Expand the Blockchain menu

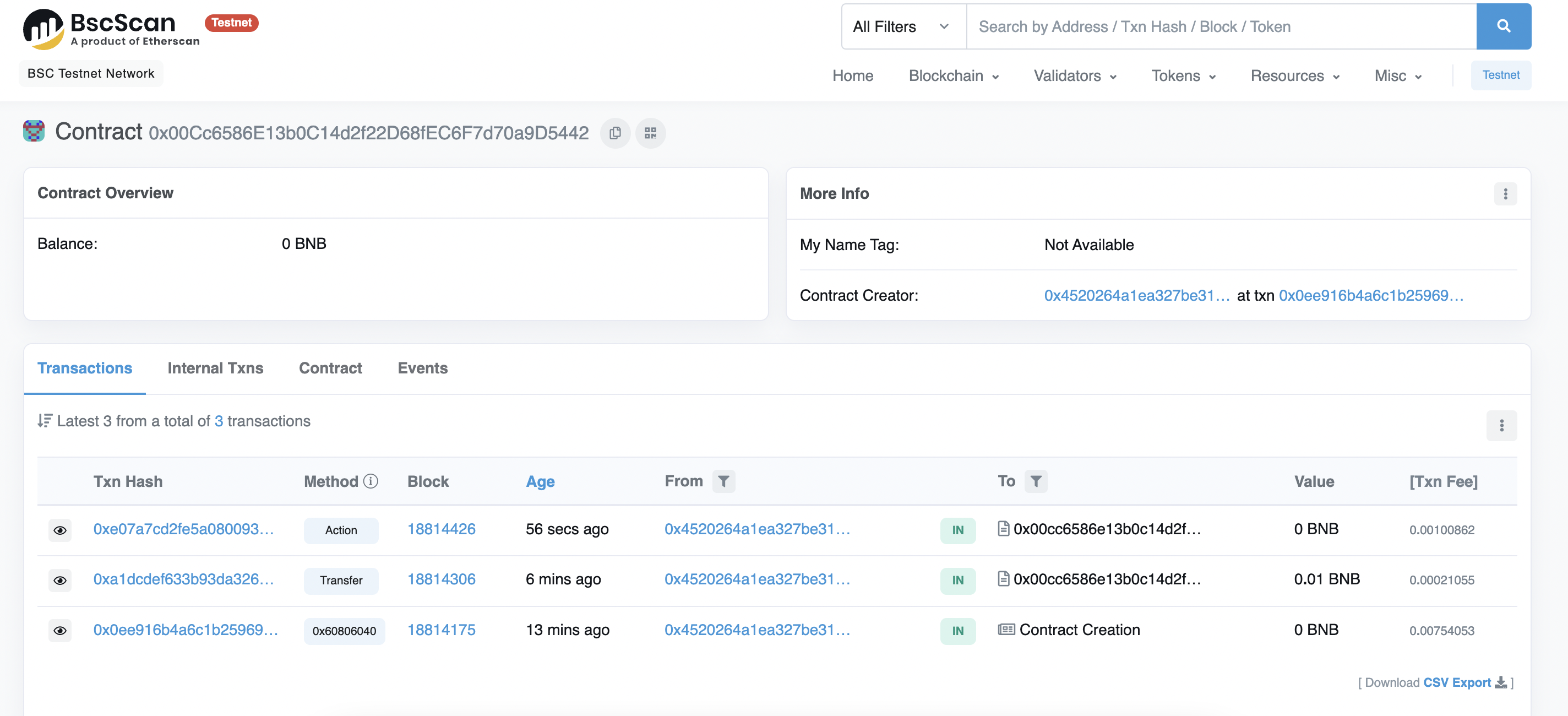[x=953, y=75]
